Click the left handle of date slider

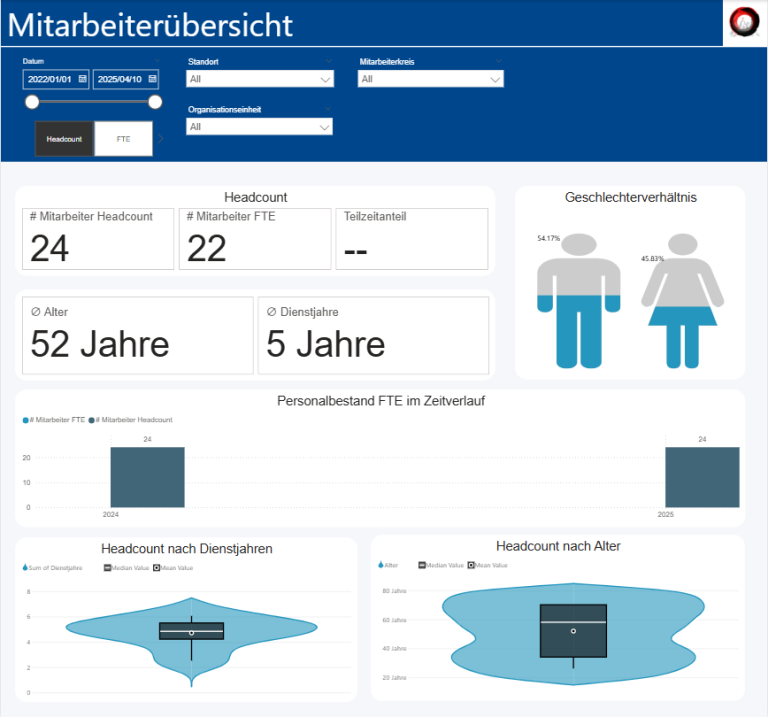tap(32, 102)
